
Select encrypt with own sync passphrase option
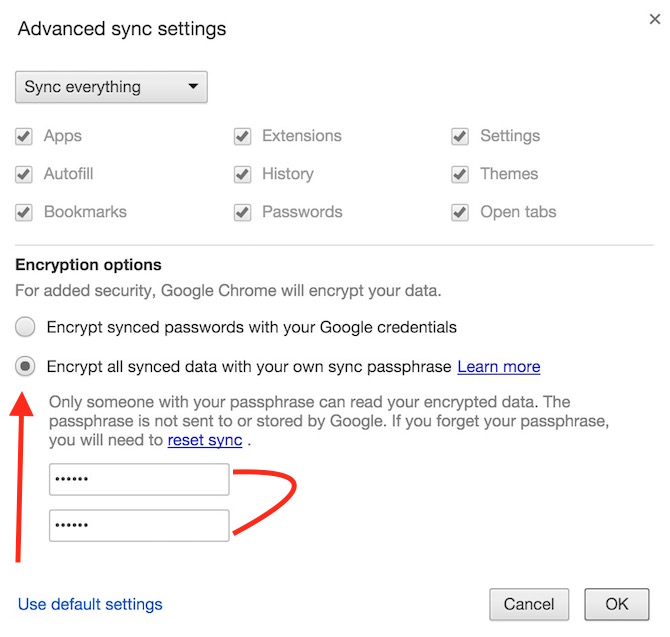pos(26,366)
